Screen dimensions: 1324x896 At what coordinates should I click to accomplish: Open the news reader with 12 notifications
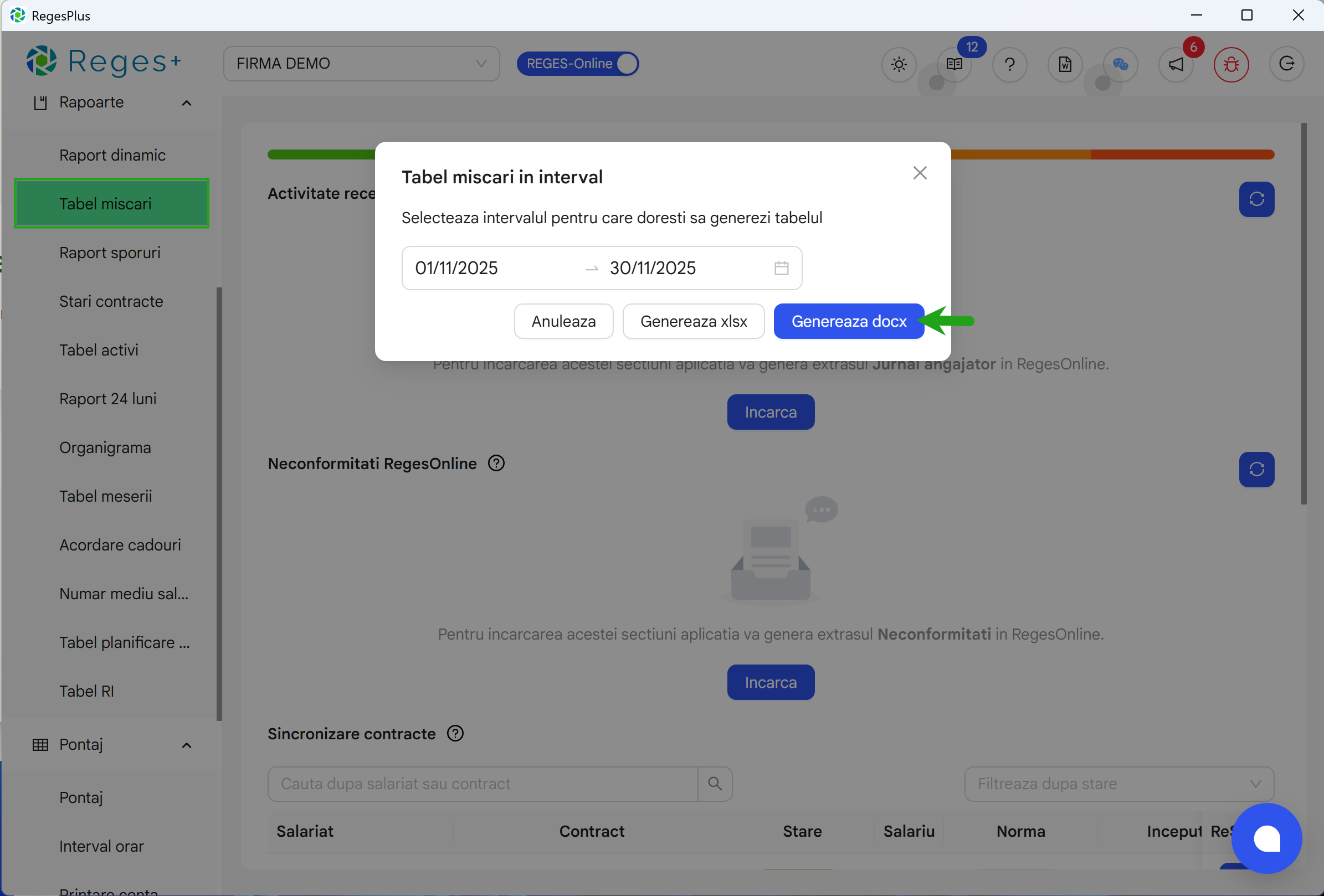tap(953, 64)
